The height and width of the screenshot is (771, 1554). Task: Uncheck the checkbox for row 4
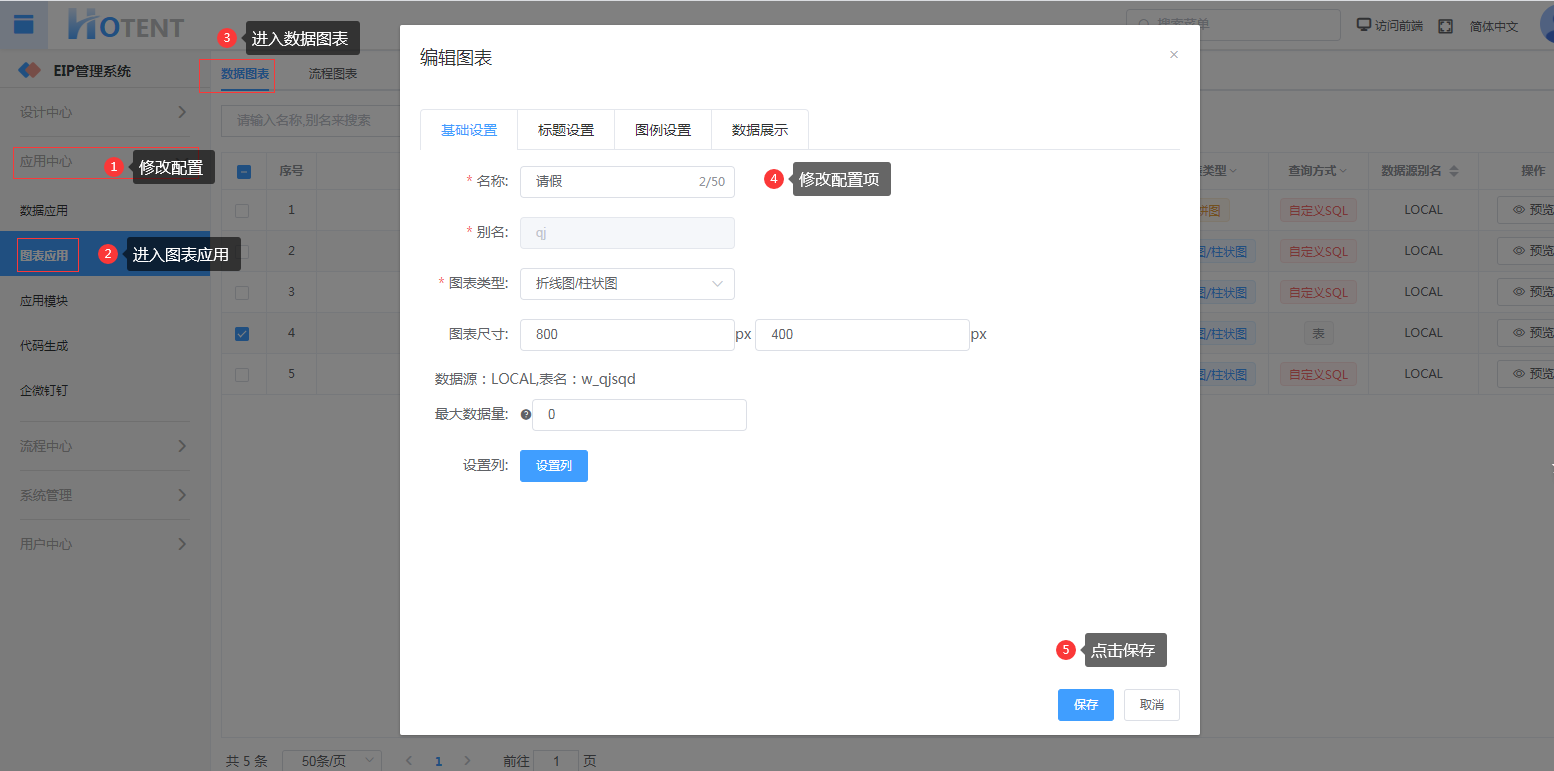click(x=242, y=333)
